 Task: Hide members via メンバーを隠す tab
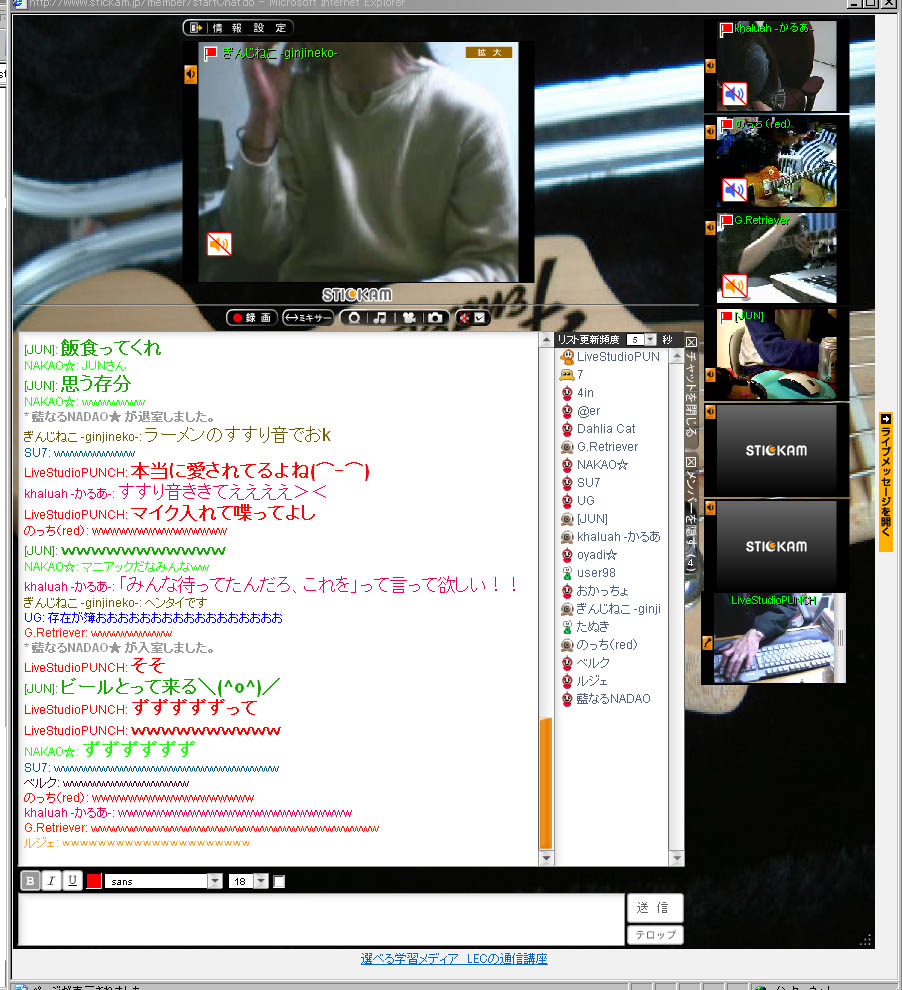pyautogui.click(x=691, y=515)
